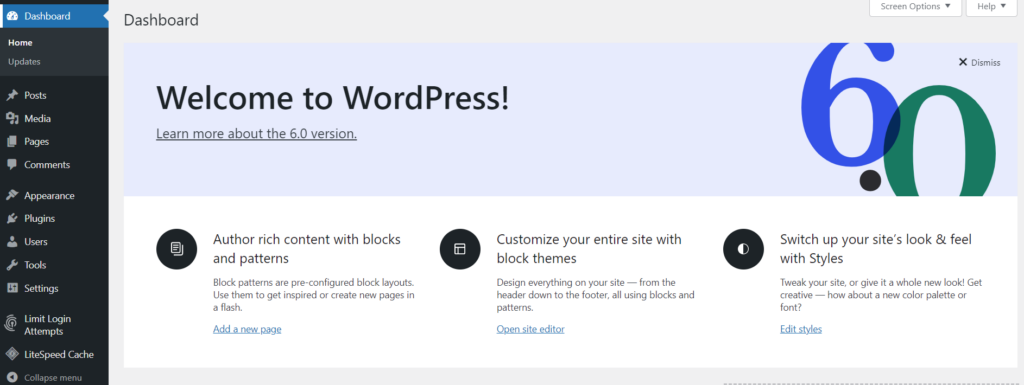Click heading Author rich content with blocks and patterns
Image resolution: width=1024 pixels, height=385 pixels.
click(307, 249)
